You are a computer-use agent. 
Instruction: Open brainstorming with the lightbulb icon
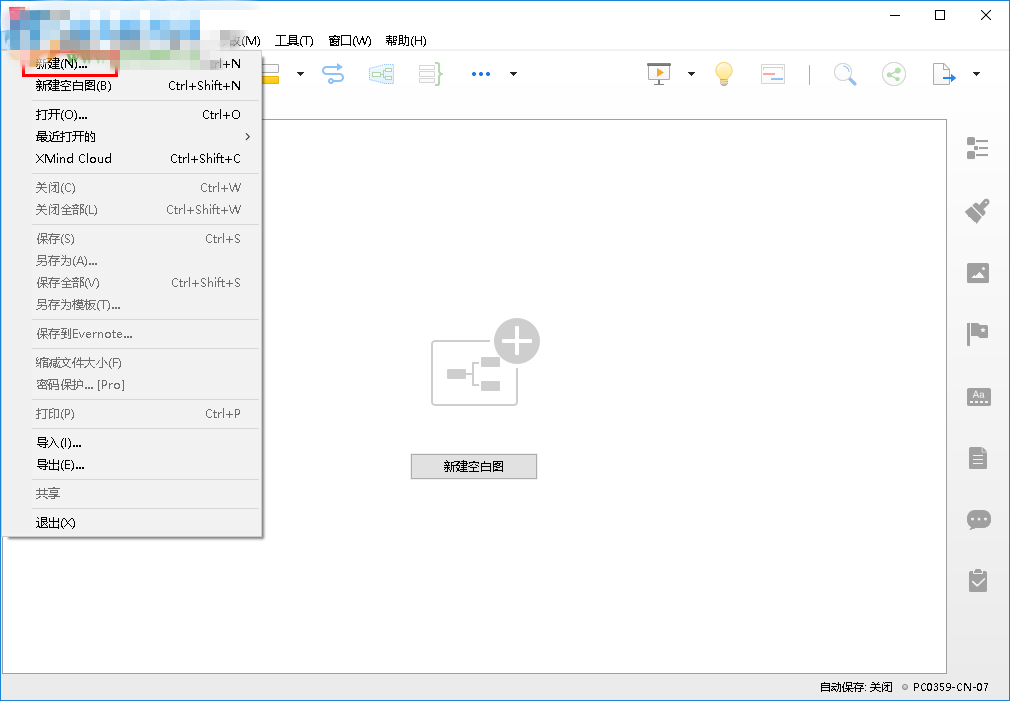pyautogui.click(x=723, y=73)
